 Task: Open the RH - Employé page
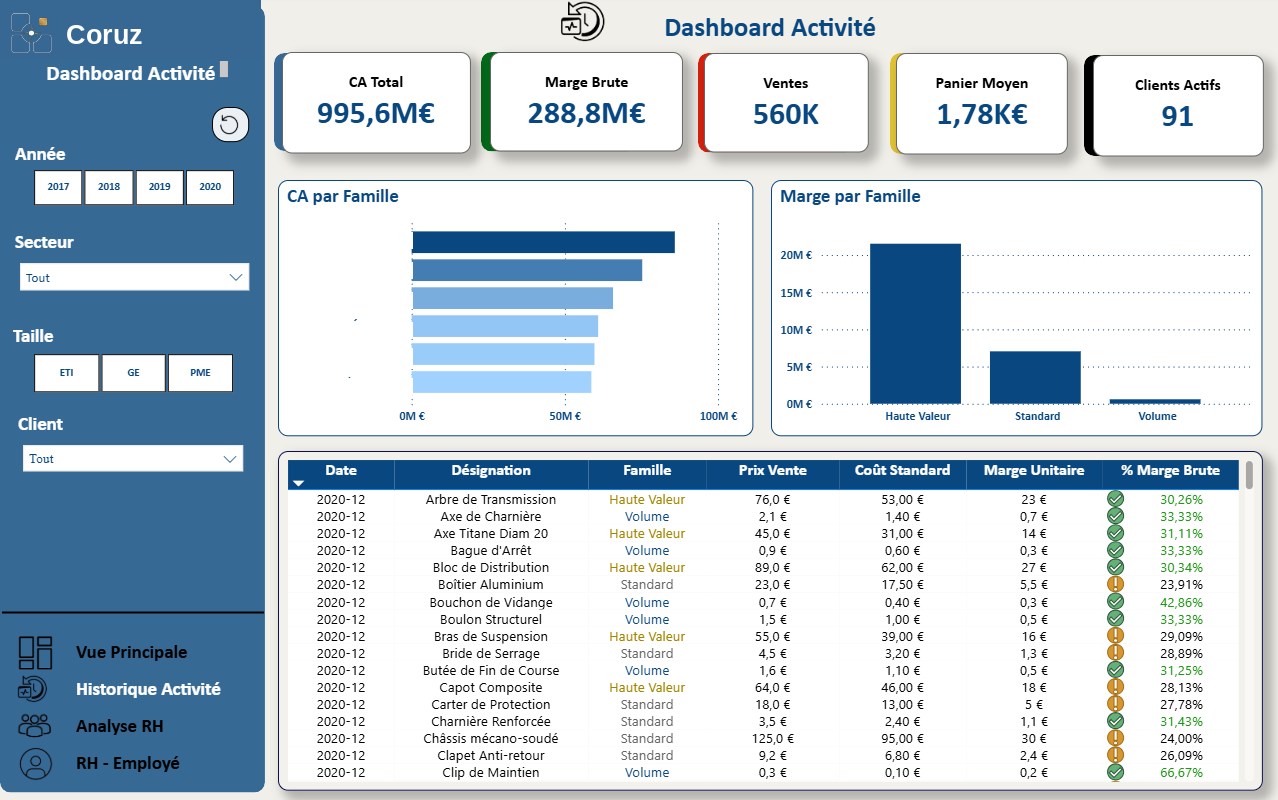point(128,763)
